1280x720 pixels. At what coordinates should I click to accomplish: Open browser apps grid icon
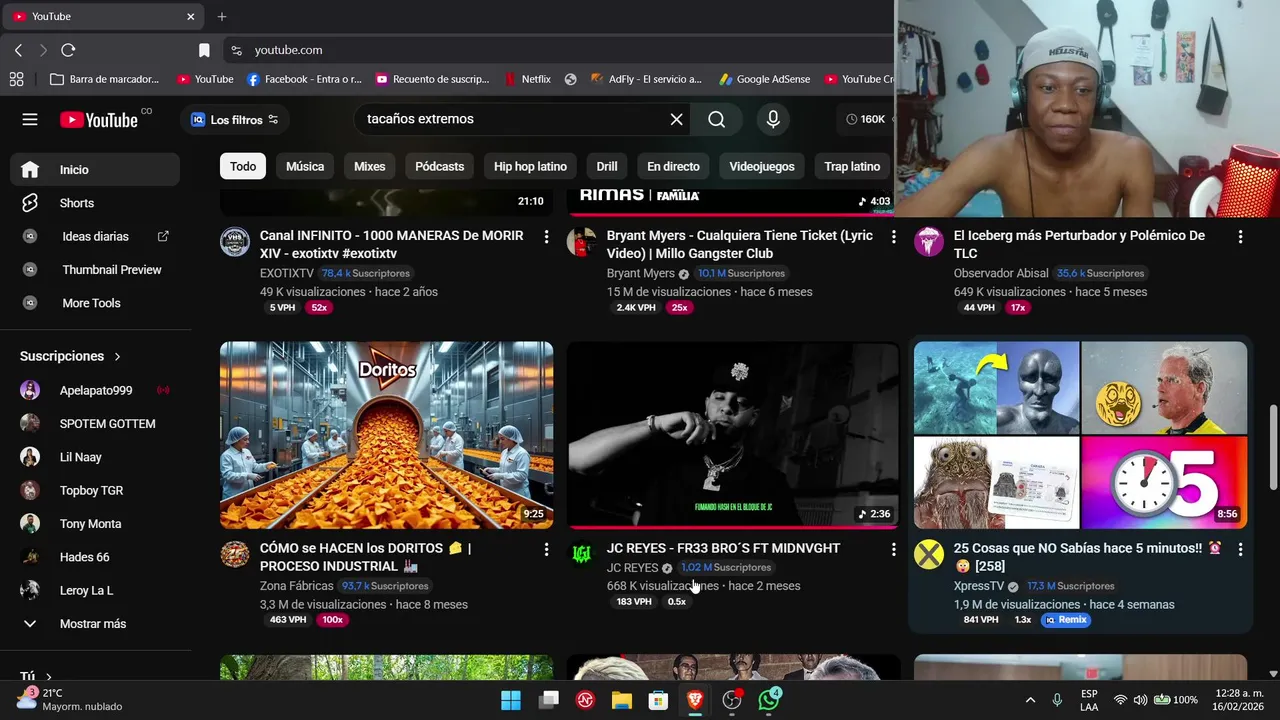tap(16, 79)
